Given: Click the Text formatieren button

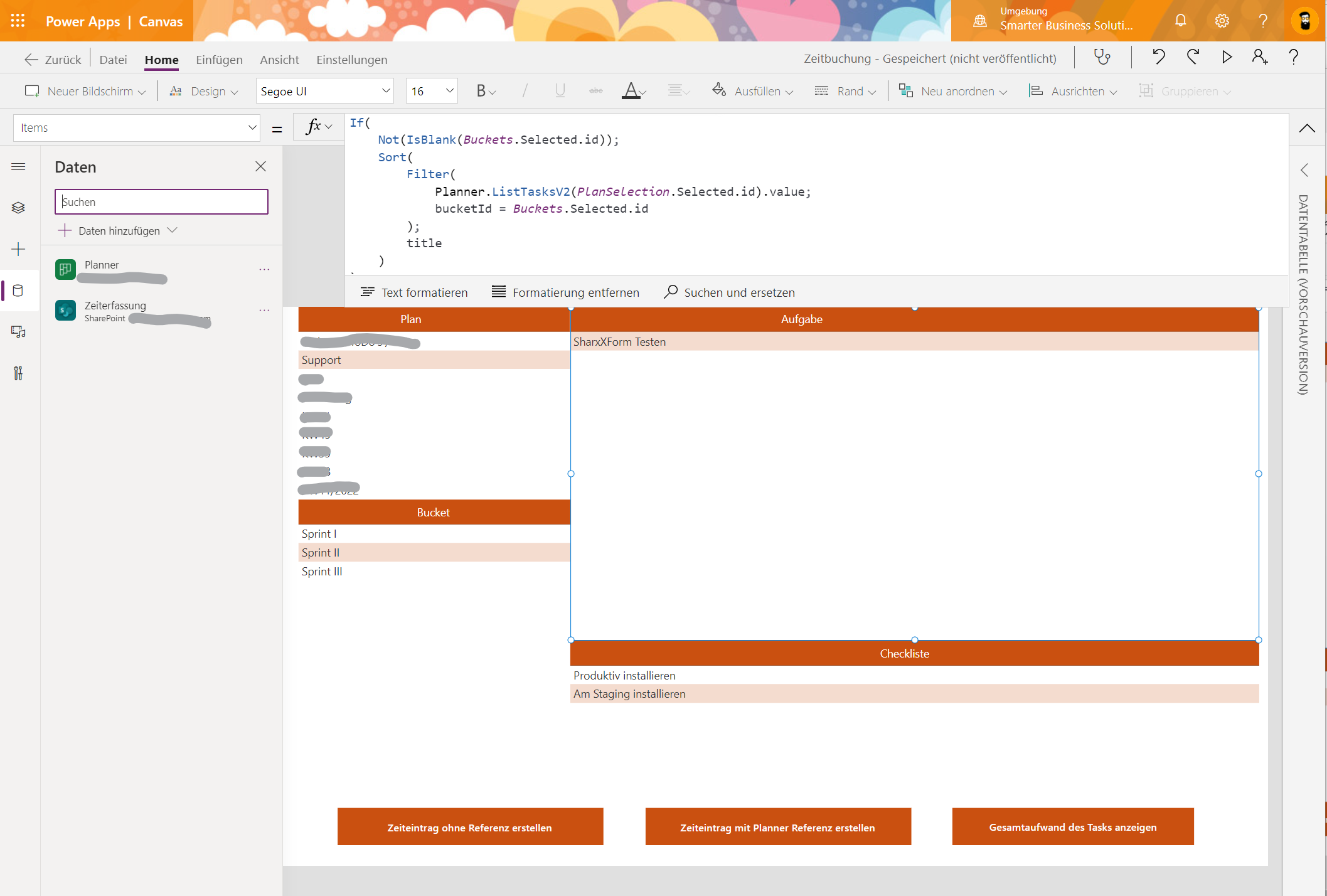Looking at the screenshot, I should coord(414,292).
